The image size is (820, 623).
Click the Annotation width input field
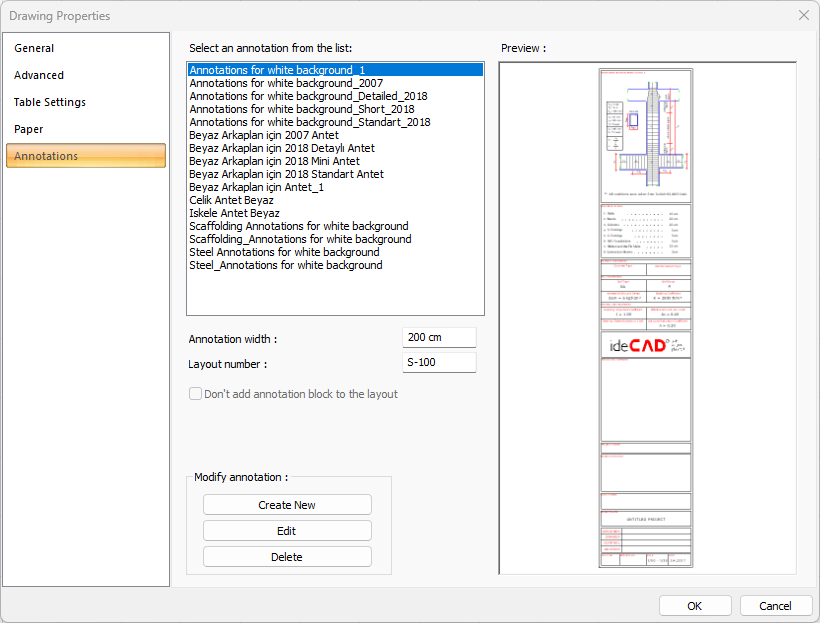click(439, 338)
